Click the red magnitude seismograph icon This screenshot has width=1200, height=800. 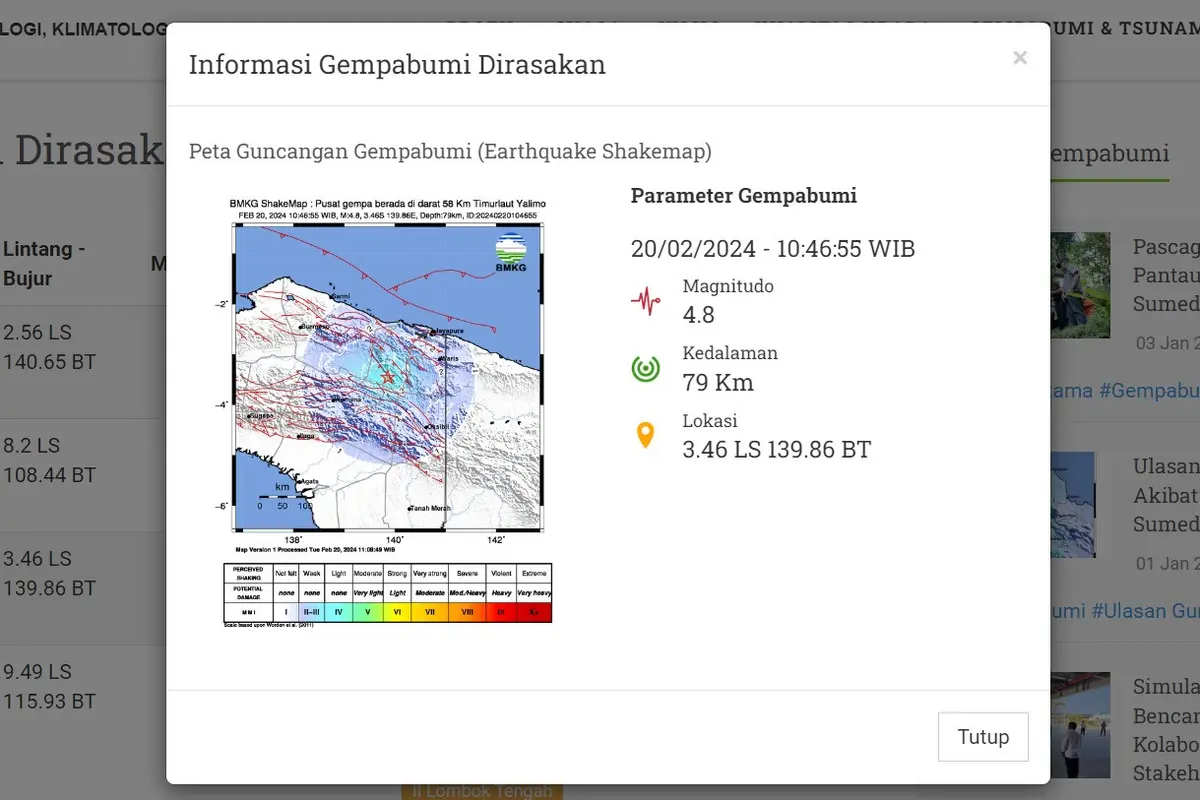point(646,301)
